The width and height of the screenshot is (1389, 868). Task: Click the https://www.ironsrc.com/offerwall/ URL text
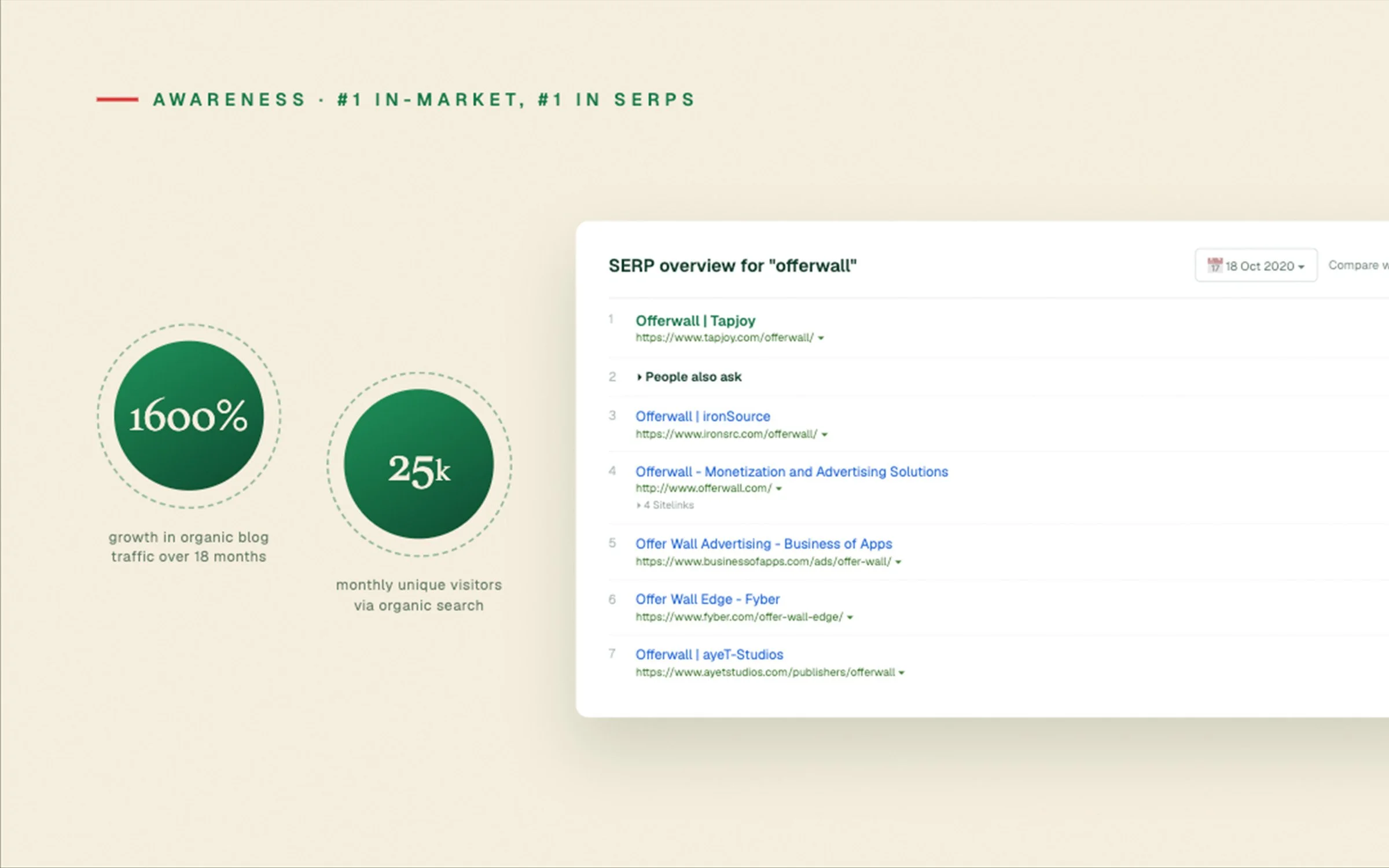(x=726, y=434)
